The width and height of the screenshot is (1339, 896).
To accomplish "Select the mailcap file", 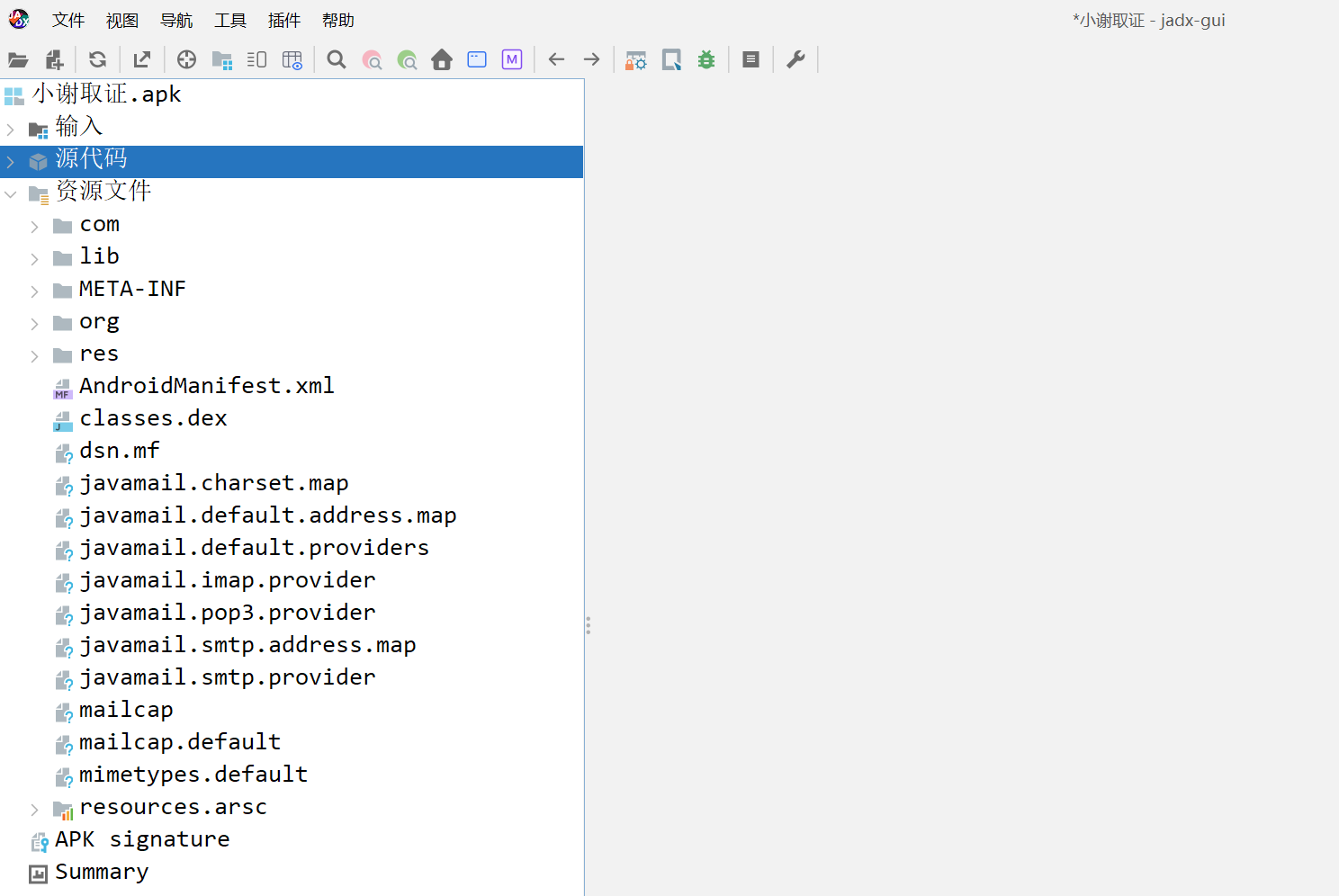I will pos(126,710).
